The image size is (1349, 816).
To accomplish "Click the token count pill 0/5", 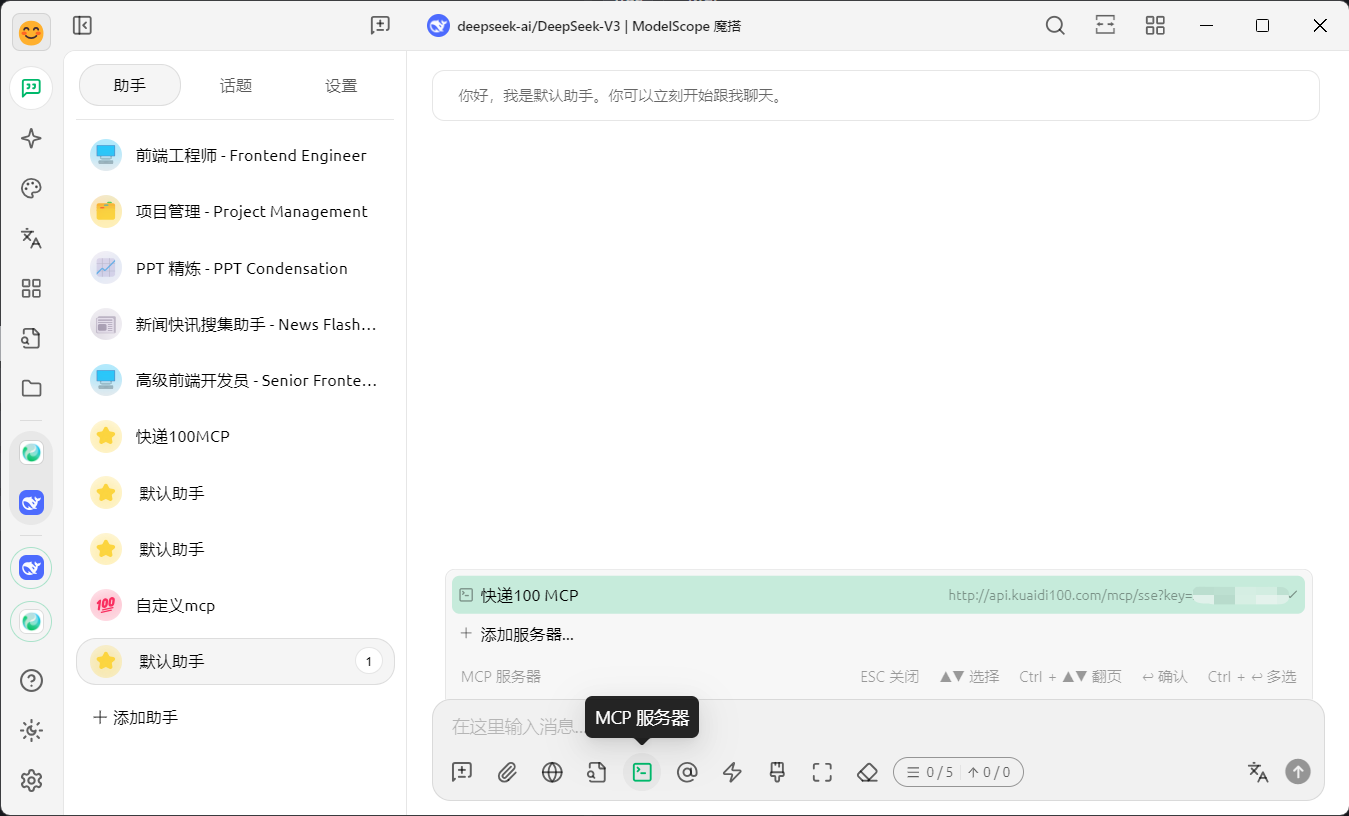I will click(x=958, y=772).
